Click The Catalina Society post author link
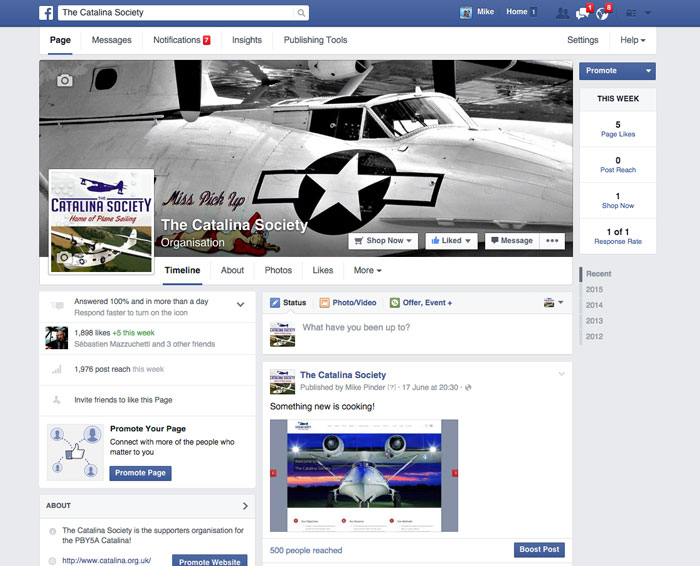The image size is (700, 566). (343, 375)
